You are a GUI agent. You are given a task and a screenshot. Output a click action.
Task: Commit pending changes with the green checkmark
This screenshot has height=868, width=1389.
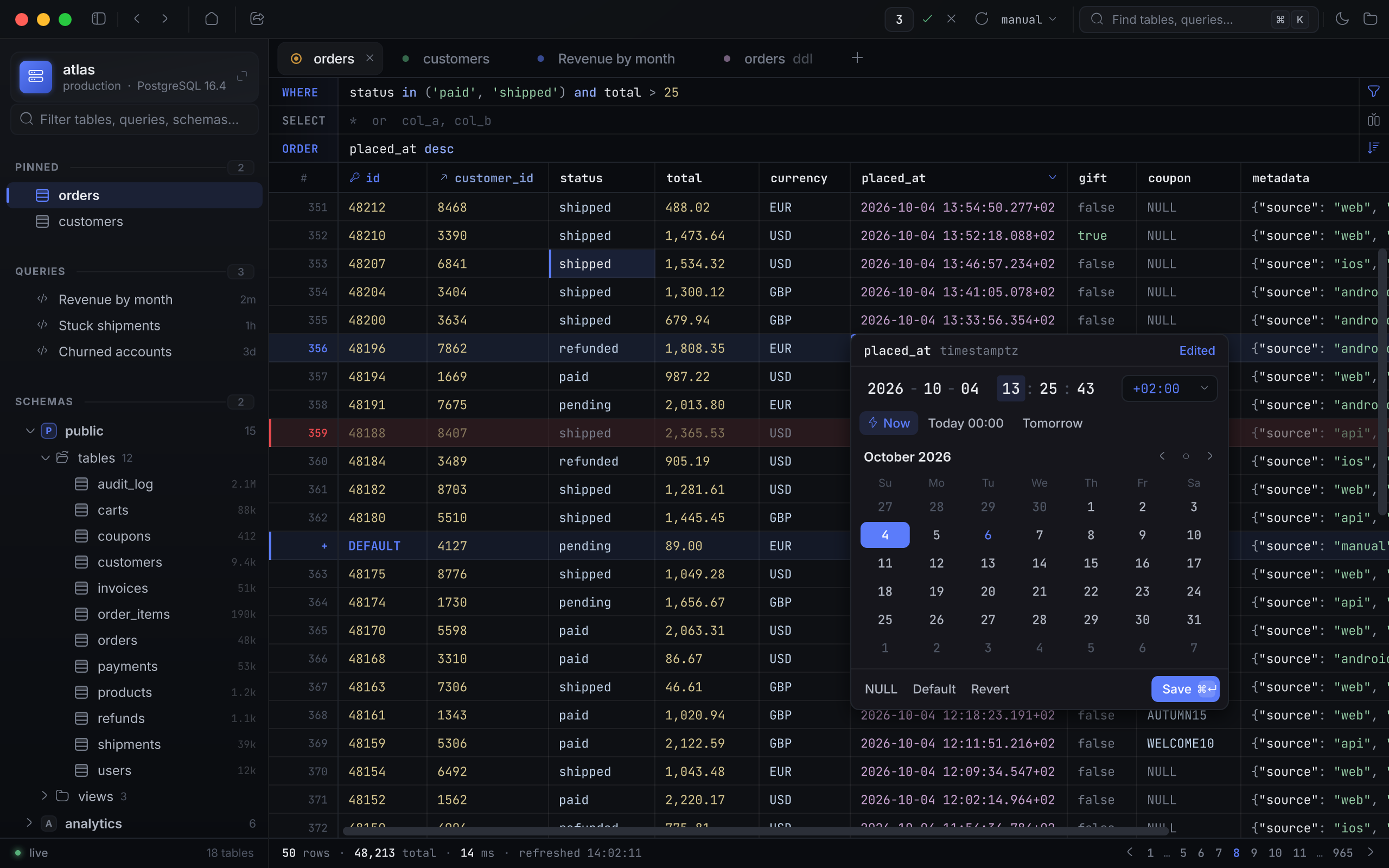pos(927,19)
